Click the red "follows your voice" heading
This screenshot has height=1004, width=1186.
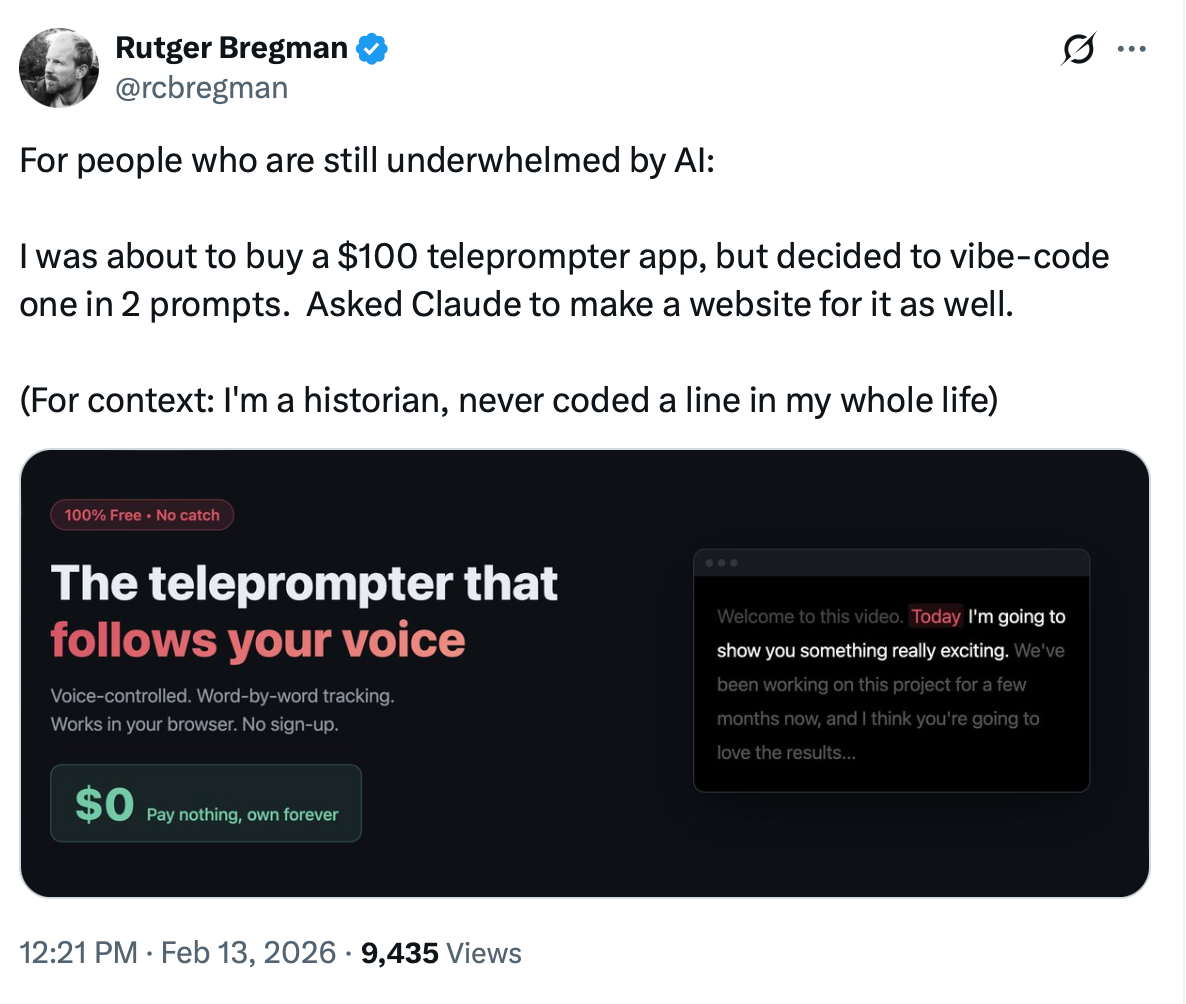pos(258,641)
